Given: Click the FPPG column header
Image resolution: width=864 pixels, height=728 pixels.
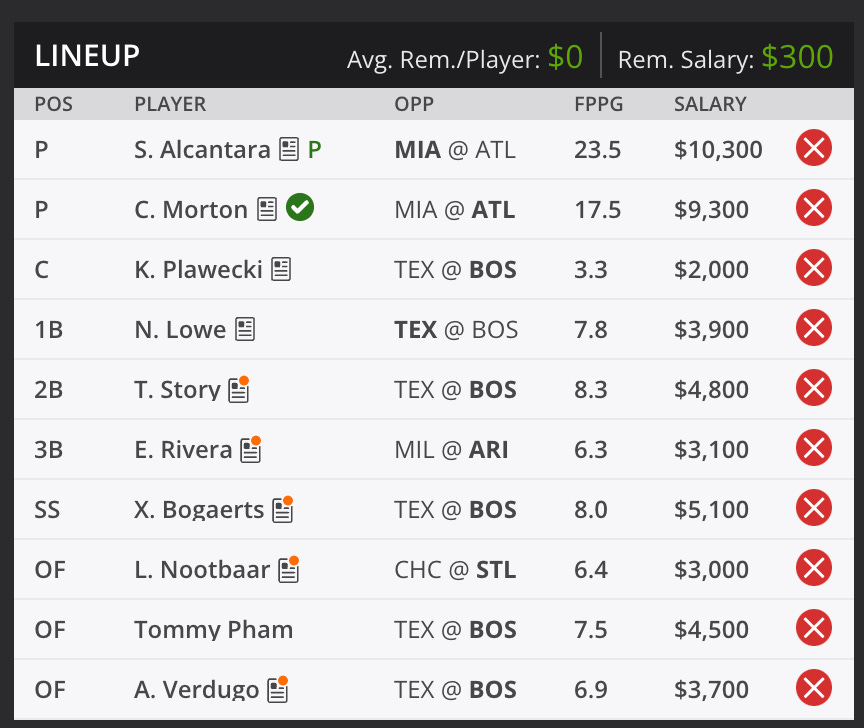Looking at the screenshot, I should click(x=598, y=104).
